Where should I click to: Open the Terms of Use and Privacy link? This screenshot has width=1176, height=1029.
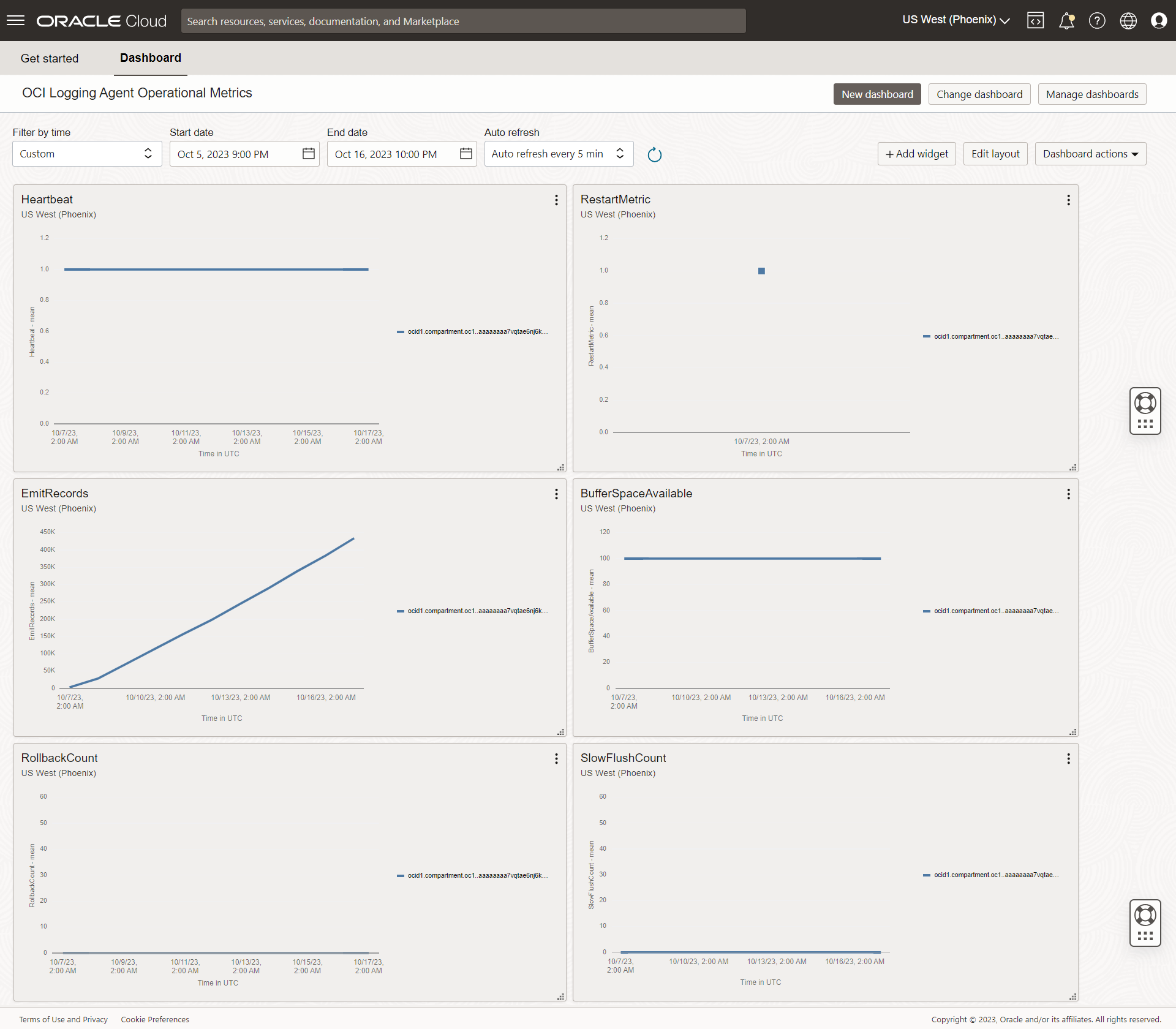(x=62, y=1019)
